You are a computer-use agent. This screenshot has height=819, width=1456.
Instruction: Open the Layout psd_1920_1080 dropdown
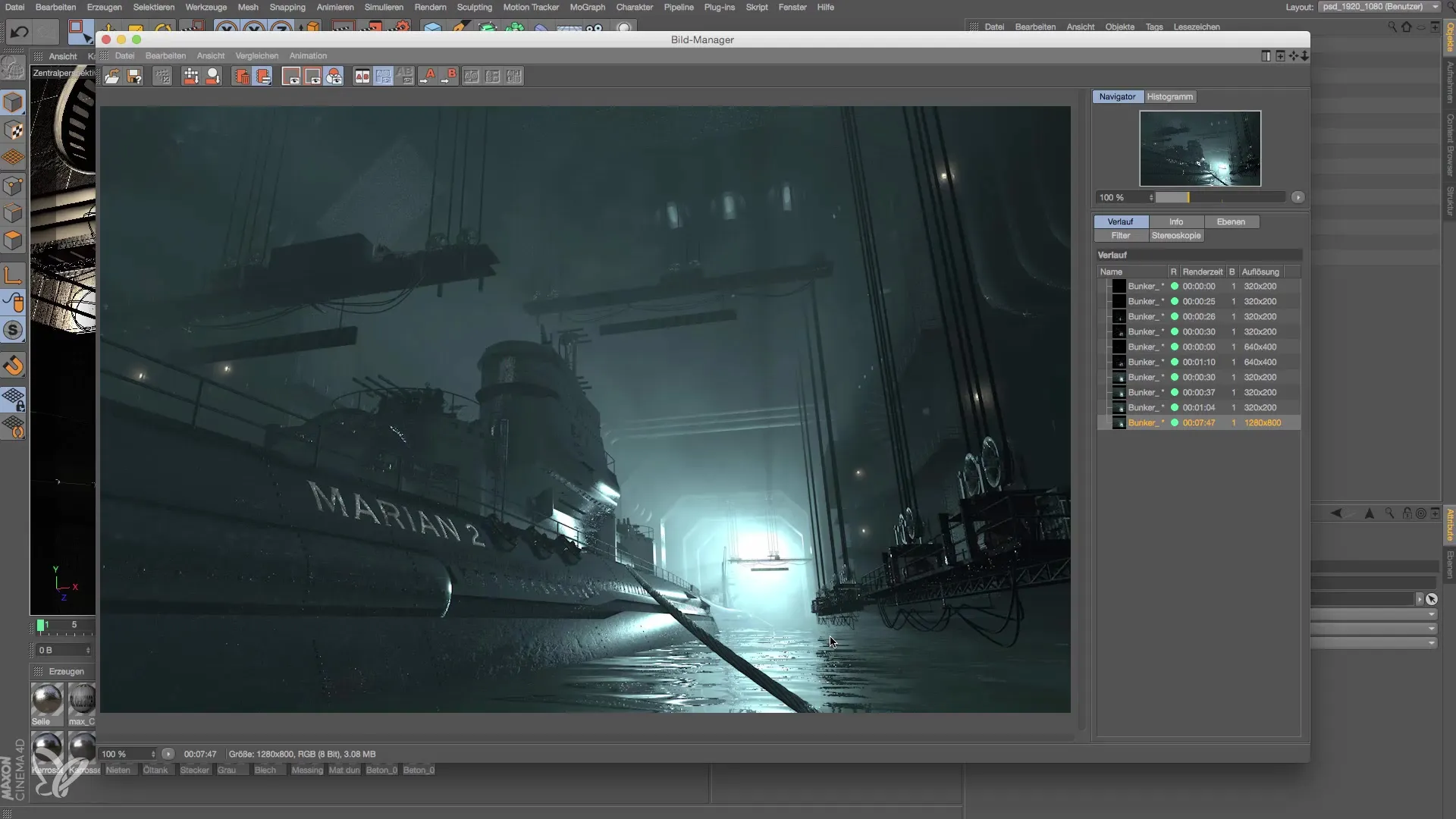pos(1379,7)
